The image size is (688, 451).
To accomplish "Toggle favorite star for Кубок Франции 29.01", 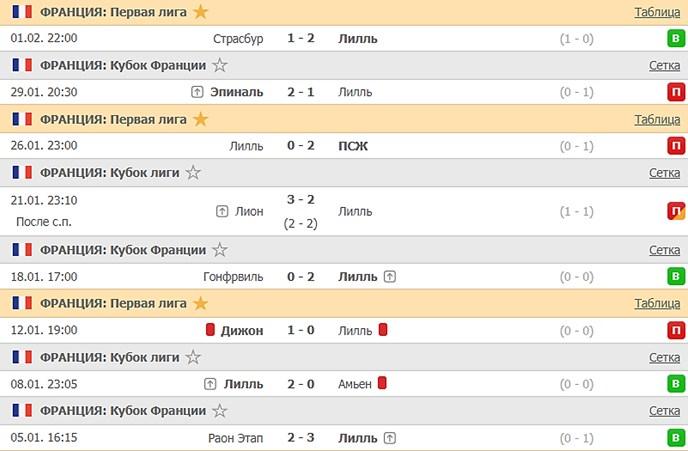I will click(220, 65).
